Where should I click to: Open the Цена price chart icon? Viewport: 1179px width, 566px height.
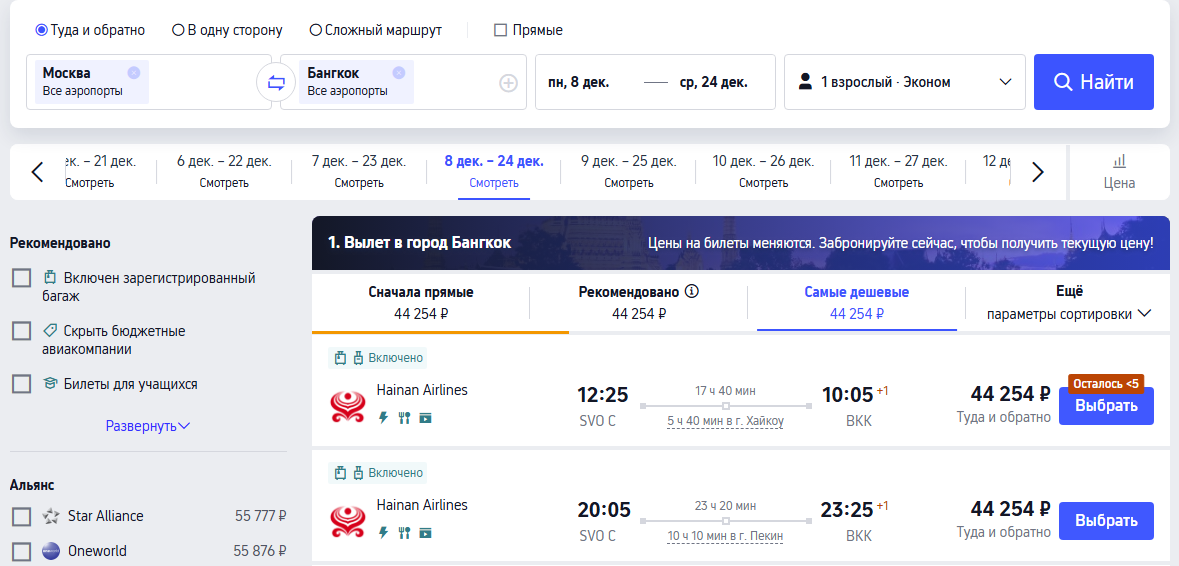point(1120,172)
